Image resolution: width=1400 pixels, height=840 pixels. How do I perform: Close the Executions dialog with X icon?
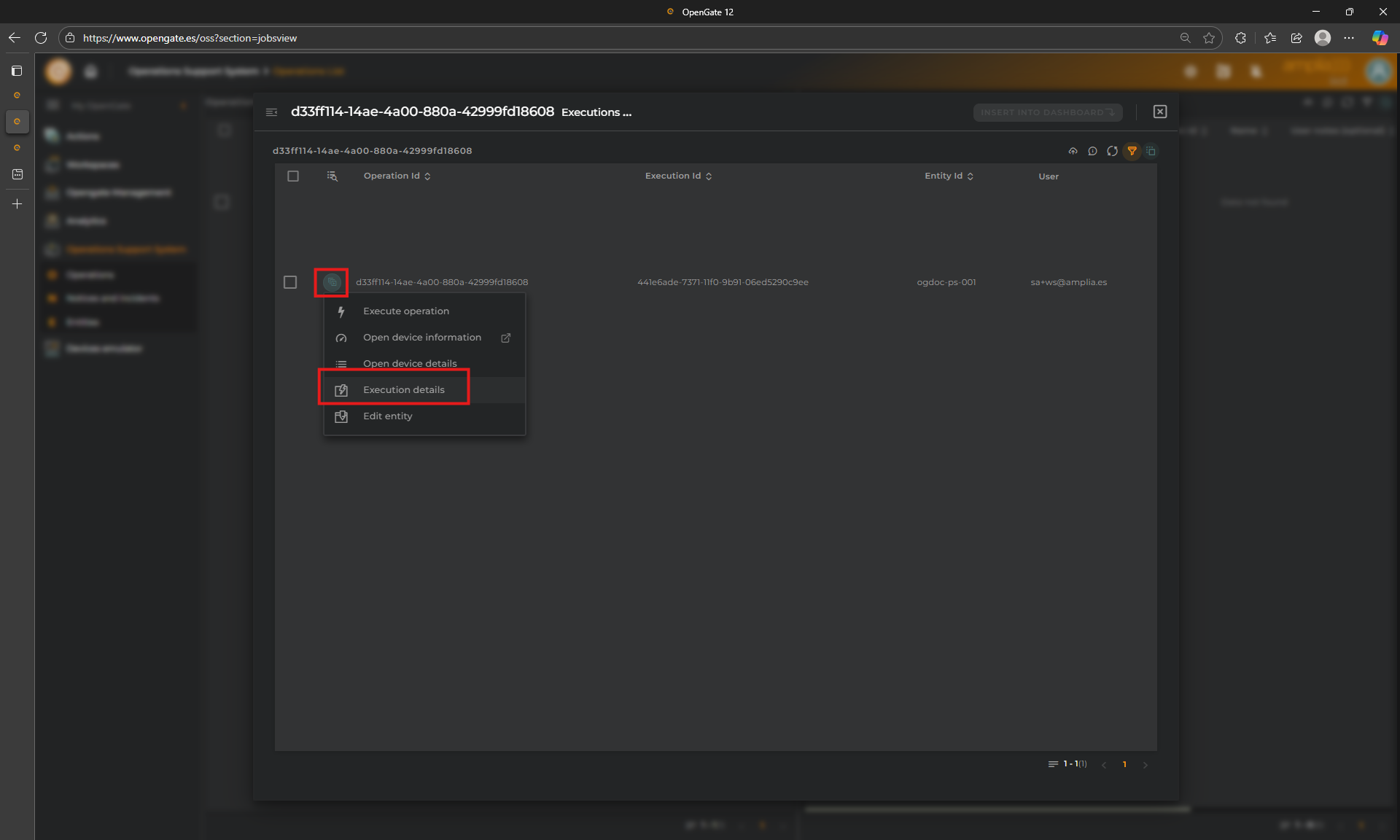[x=1160, y=112]
